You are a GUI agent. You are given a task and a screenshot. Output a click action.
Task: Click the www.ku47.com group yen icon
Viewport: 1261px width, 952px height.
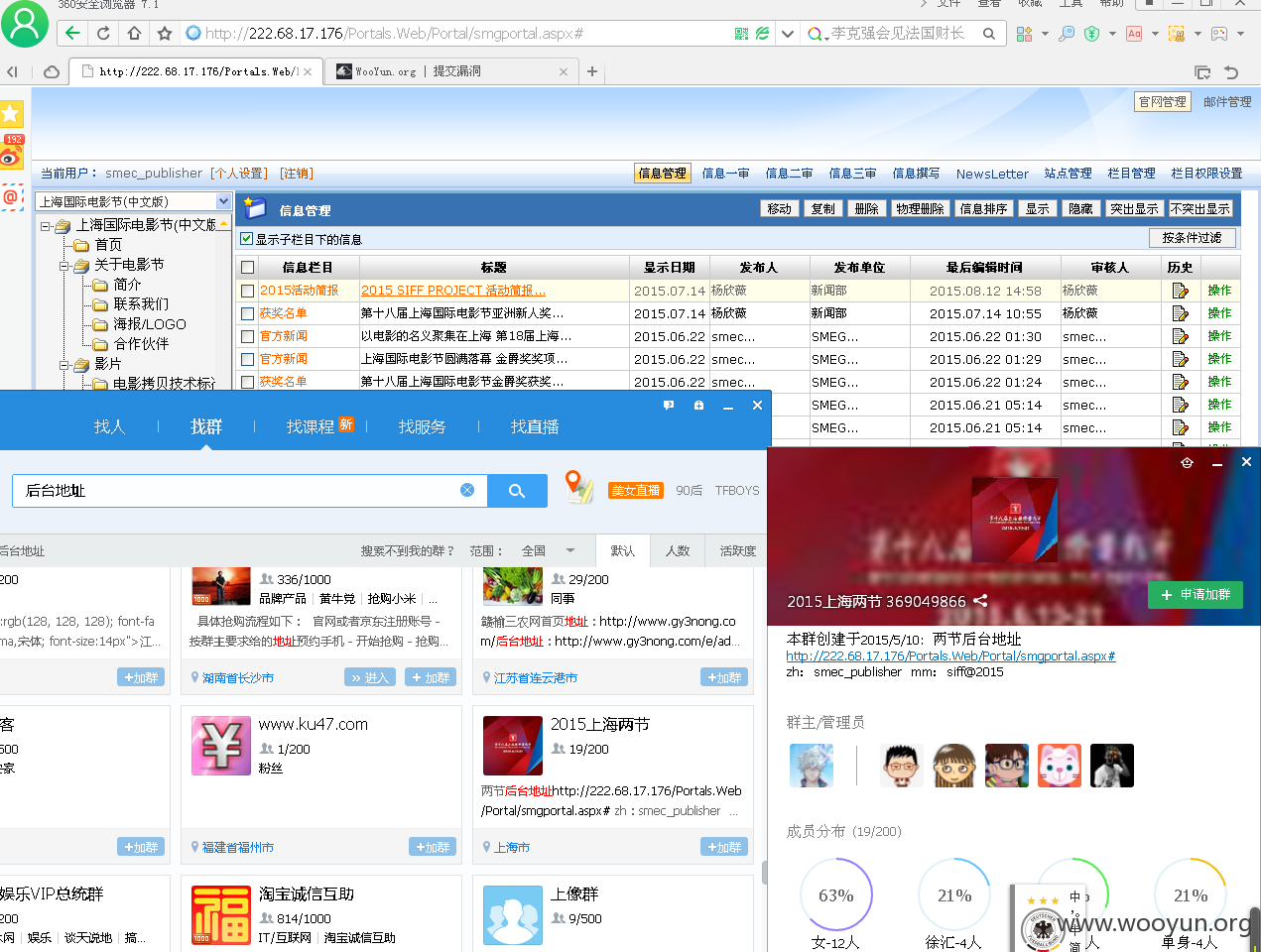pyautogui.click(x=221, y=745)
